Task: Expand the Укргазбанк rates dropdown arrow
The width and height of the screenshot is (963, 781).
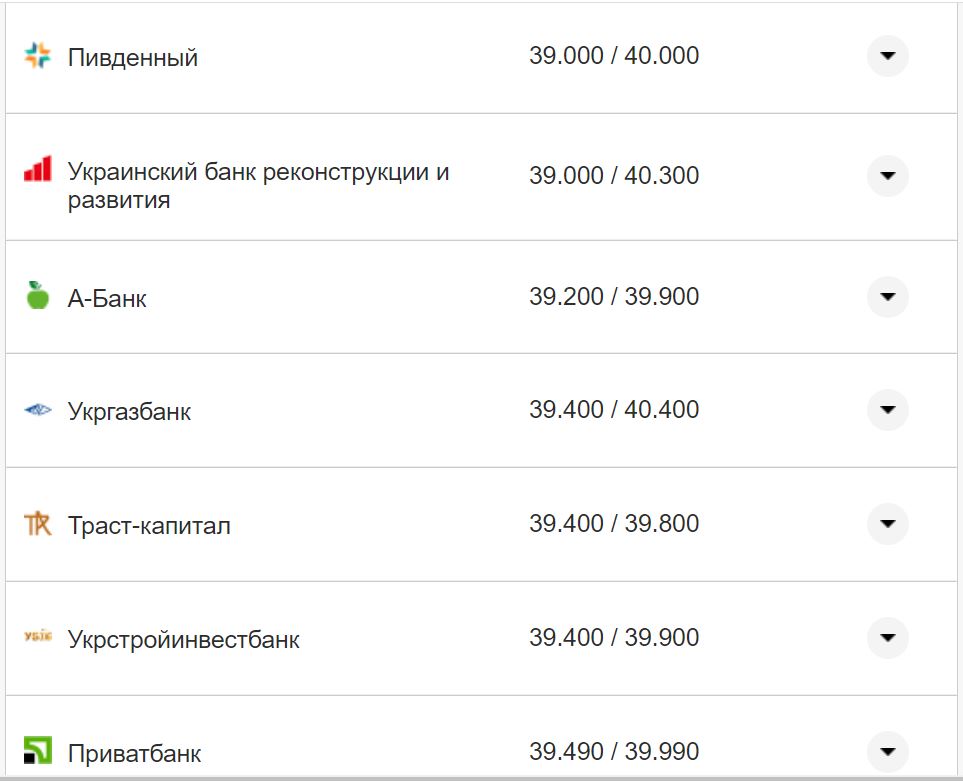Action: pos(887,409)
